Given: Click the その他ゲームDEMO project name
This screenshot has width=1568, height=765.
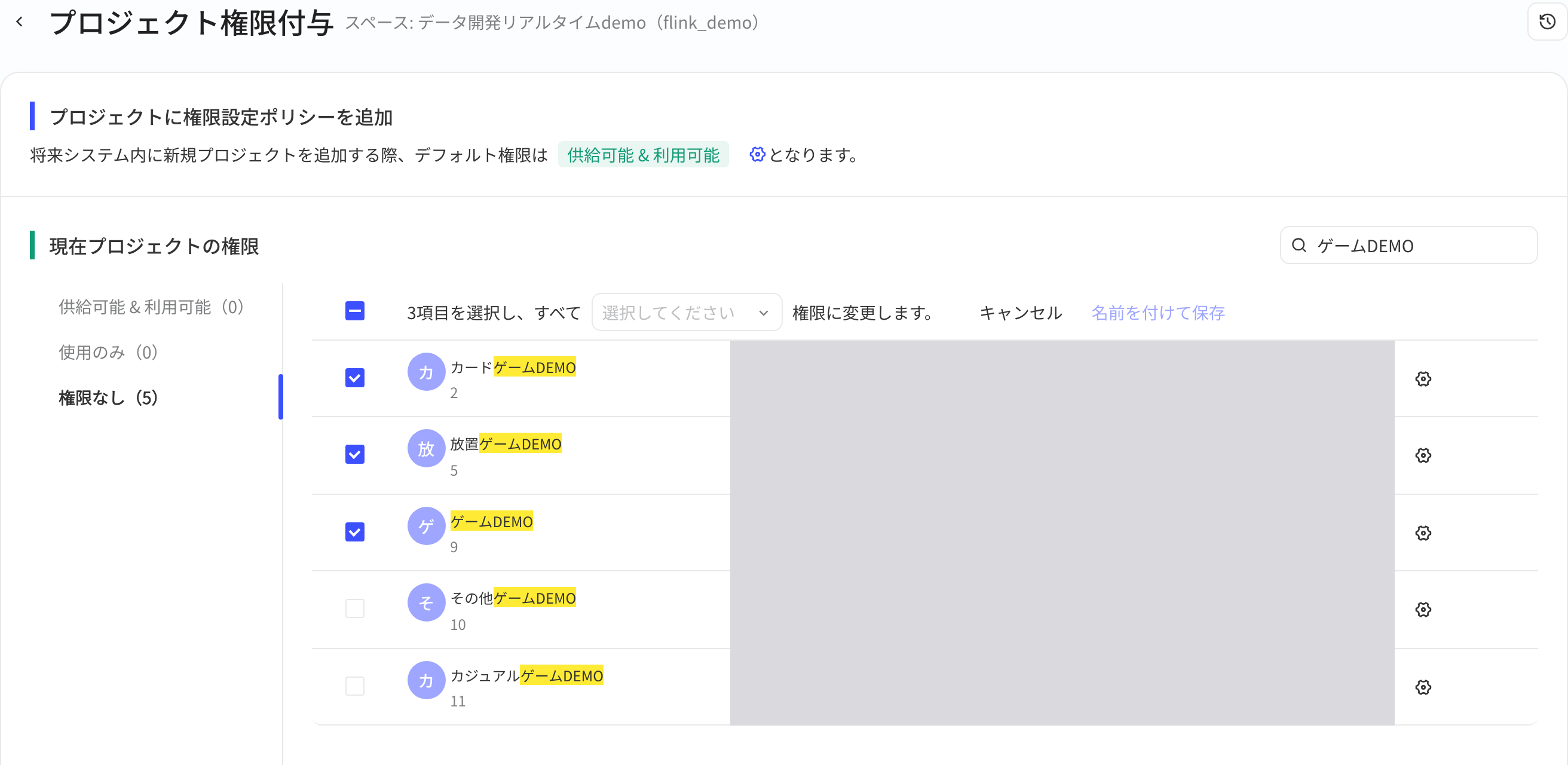Looking at the screenshot, I should 513,598.
